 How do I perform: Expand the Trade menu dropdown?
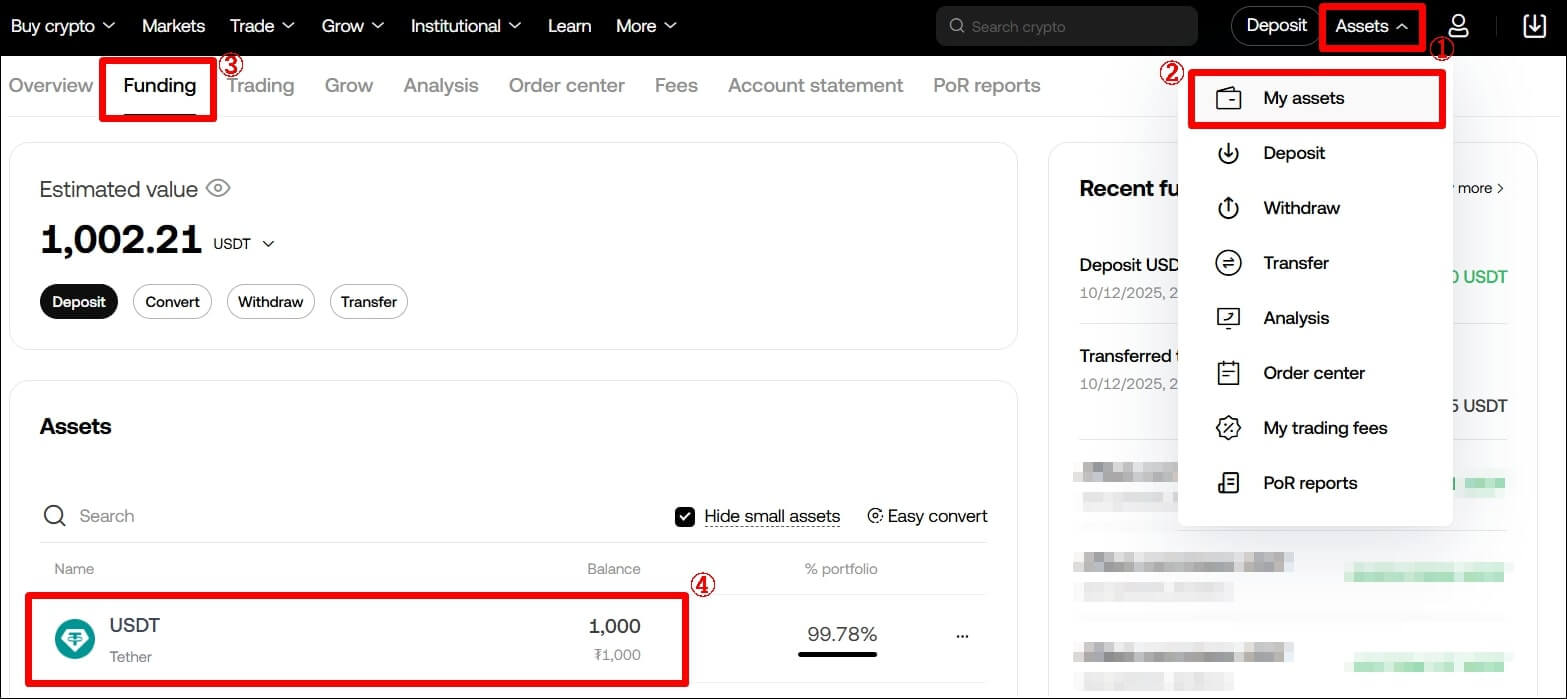click(262, 26)
